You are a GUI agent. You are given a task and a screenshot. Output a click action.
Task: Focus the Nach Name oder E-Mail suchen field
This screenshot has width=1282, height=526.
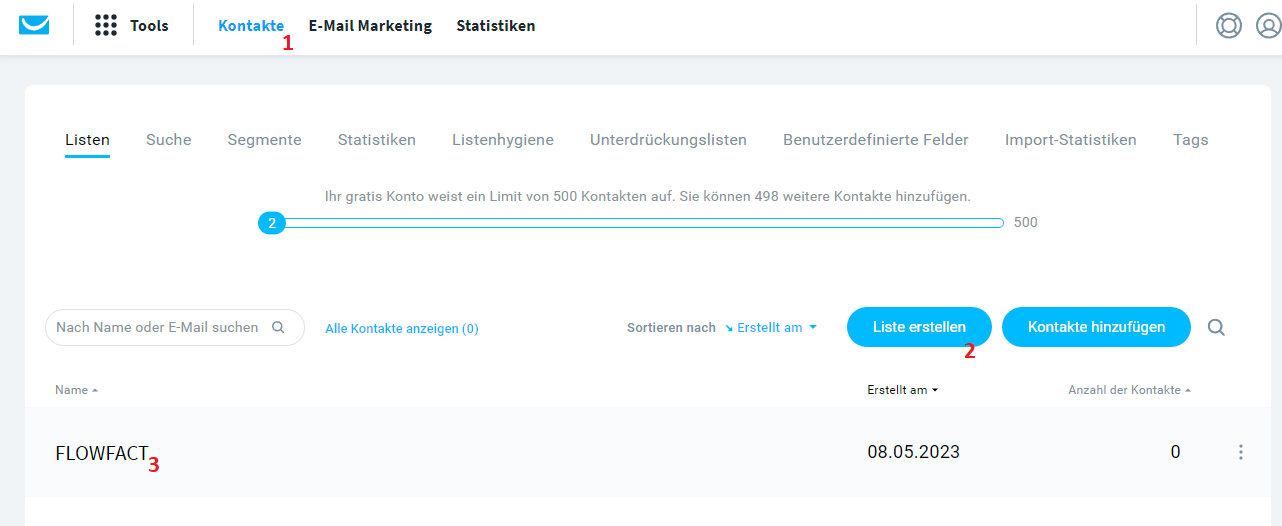[175, 327]
